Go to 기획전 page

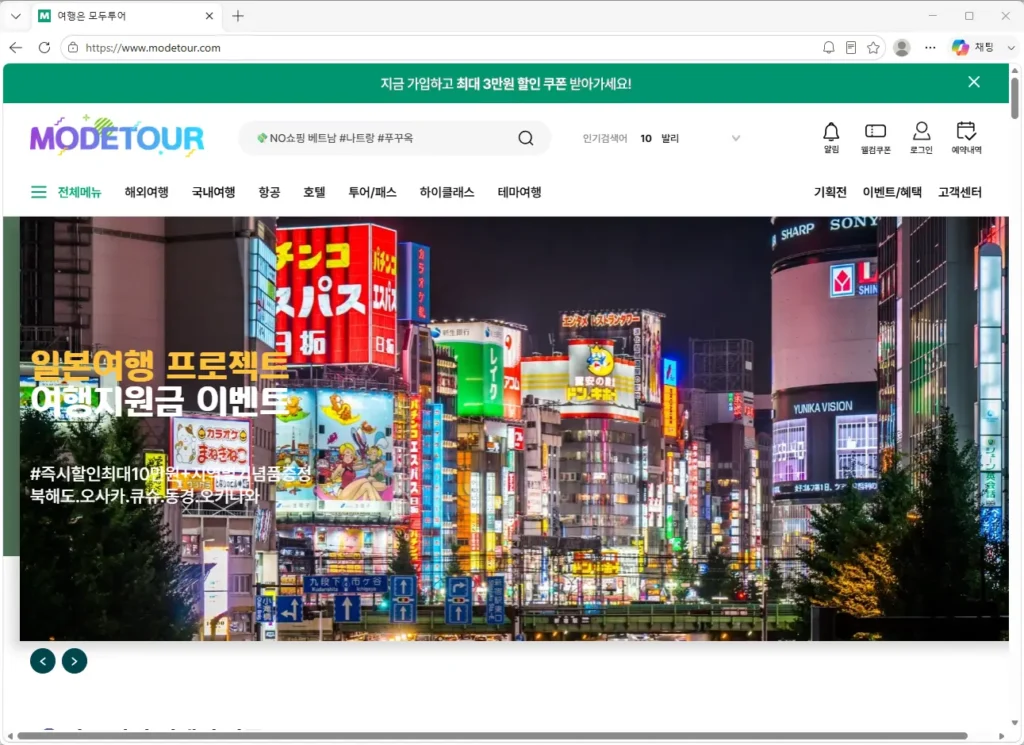(x=830, y=192)
